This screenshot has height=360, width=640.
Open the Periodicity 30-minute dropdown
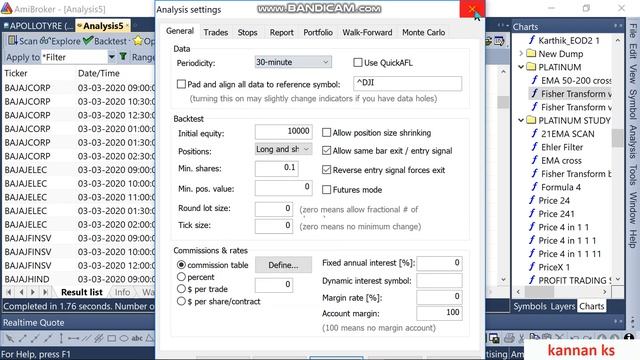(293, 62)
